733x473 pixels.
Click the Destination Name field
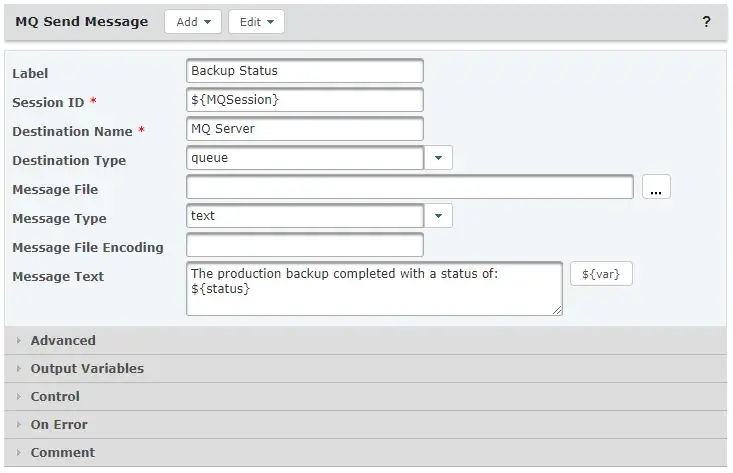[x=305, y=130]
